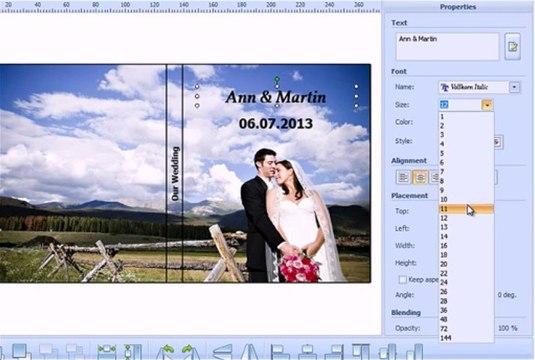Align object left icon in bottom toolbar
Screen dimensions: 535x360
pyautogui.click(x=279, y=352)
